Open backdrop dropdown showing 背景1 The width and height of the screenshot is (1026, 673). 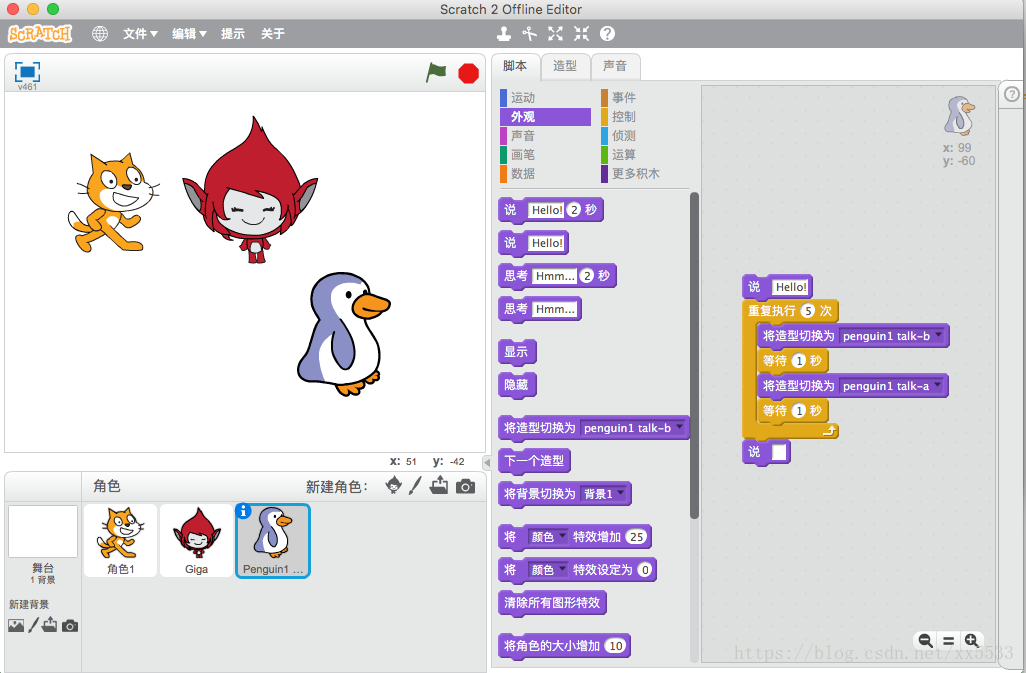coord(603,494)
